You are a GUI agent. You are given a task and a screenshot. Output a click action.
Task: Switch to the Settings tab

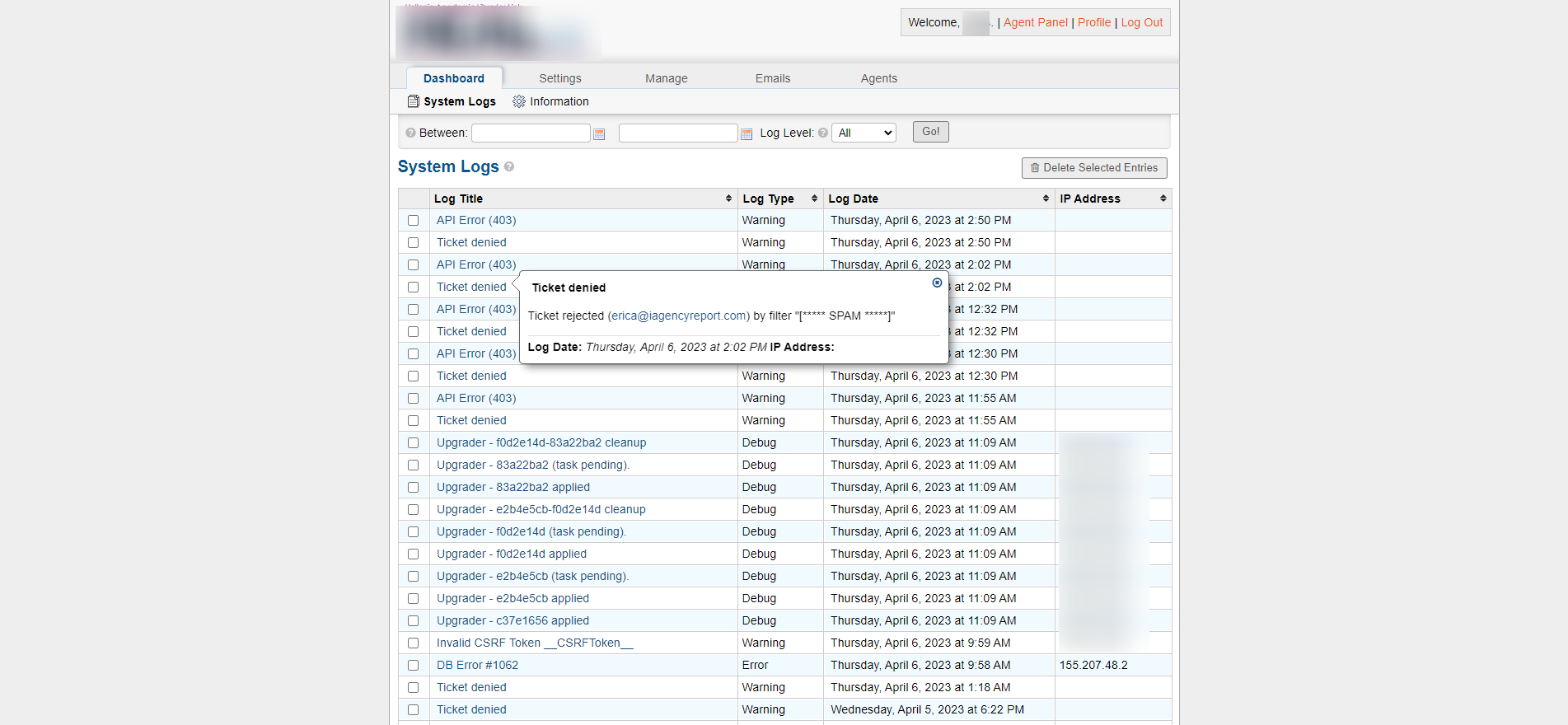click(560, 78)
